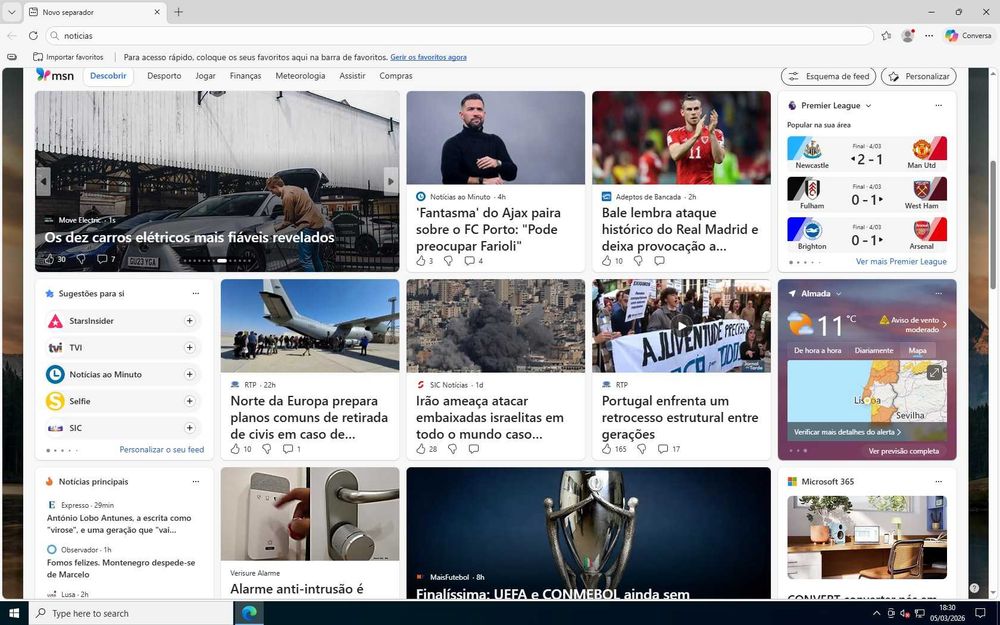Follow Selfie with the plus button

[x=189, y=401]
